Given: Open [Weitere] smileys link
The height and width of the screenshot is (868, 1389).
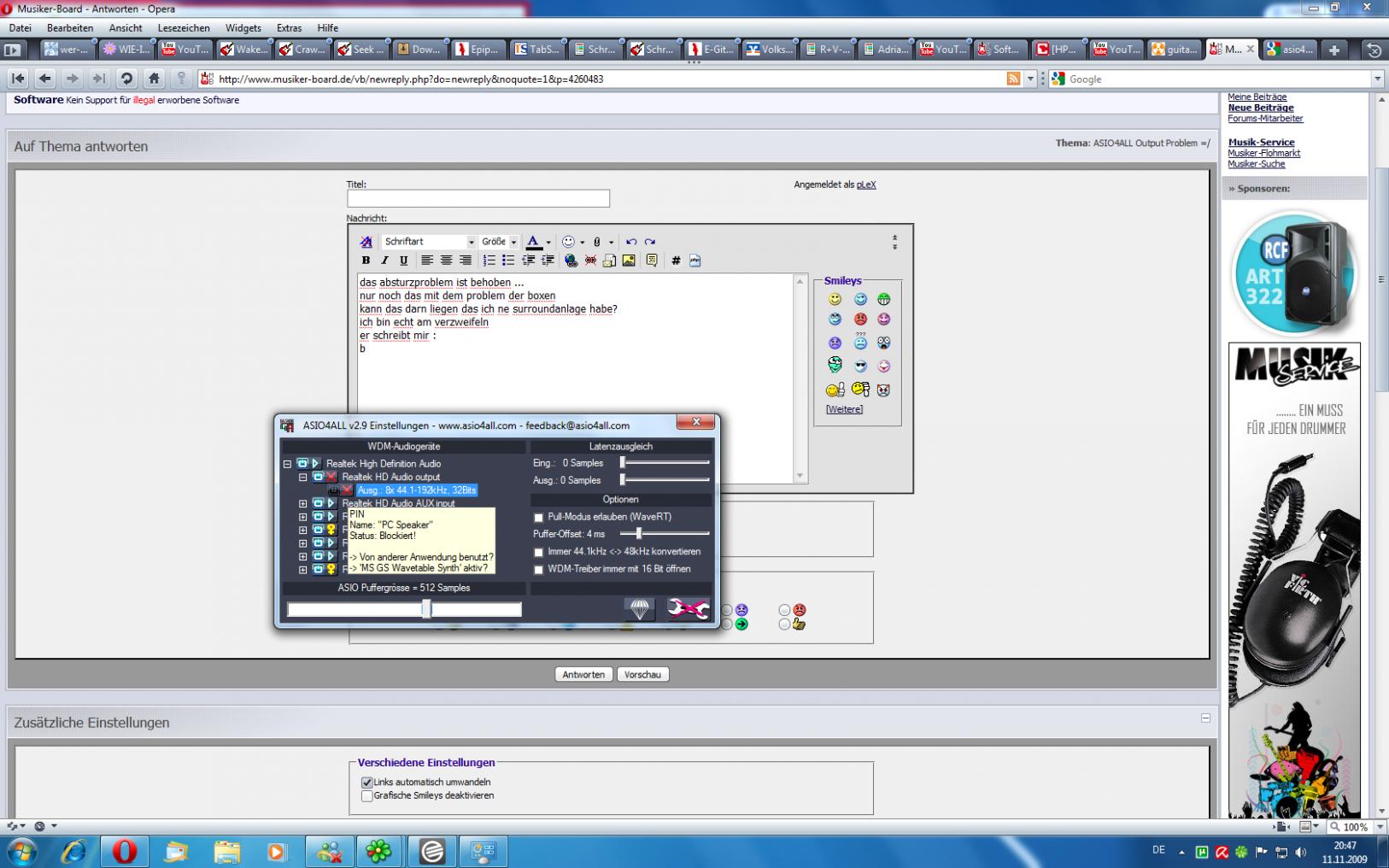Looking at the screenshot, I should pyautogui.click(x=844, y=409).
